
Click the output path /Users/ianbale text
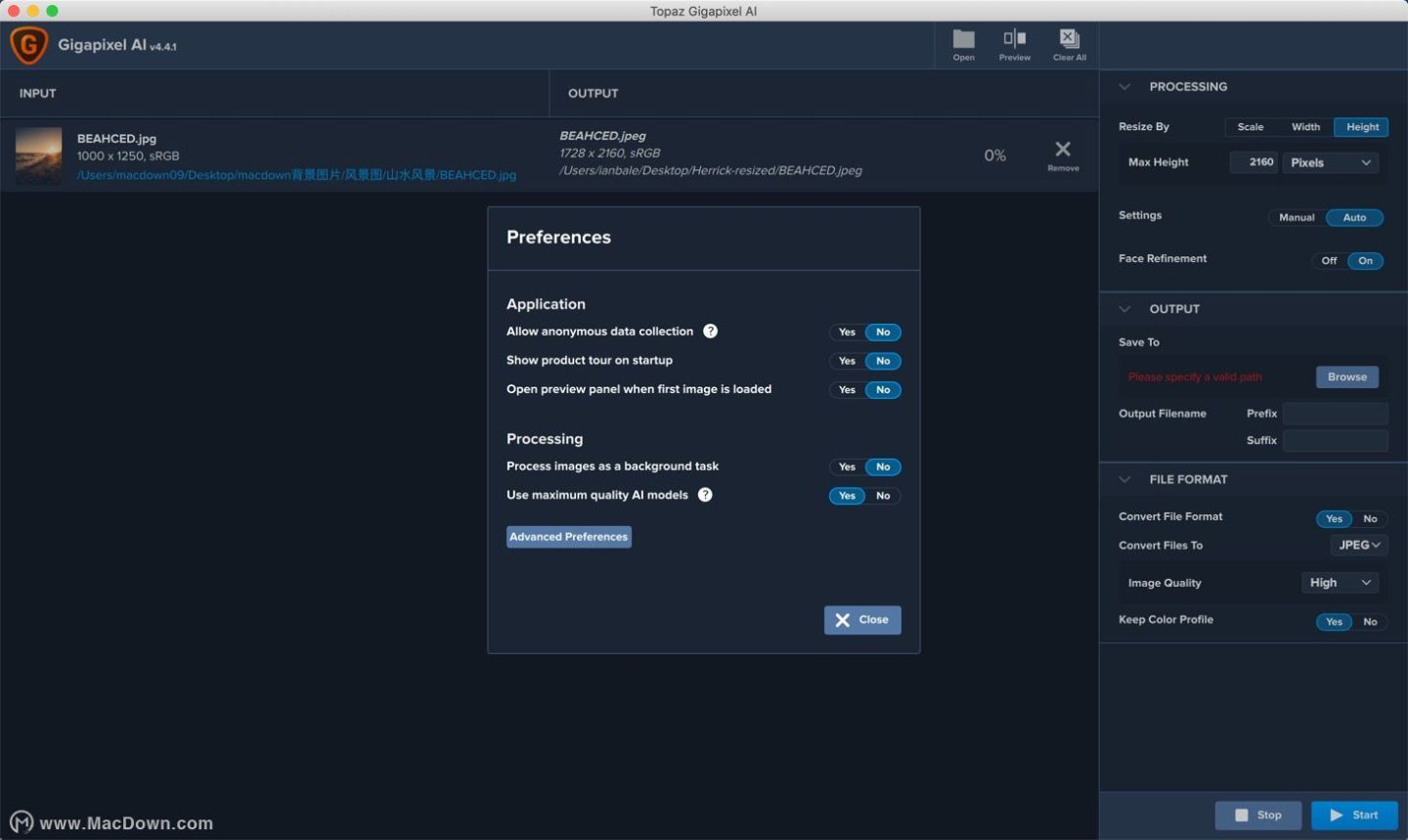[711, 170]
